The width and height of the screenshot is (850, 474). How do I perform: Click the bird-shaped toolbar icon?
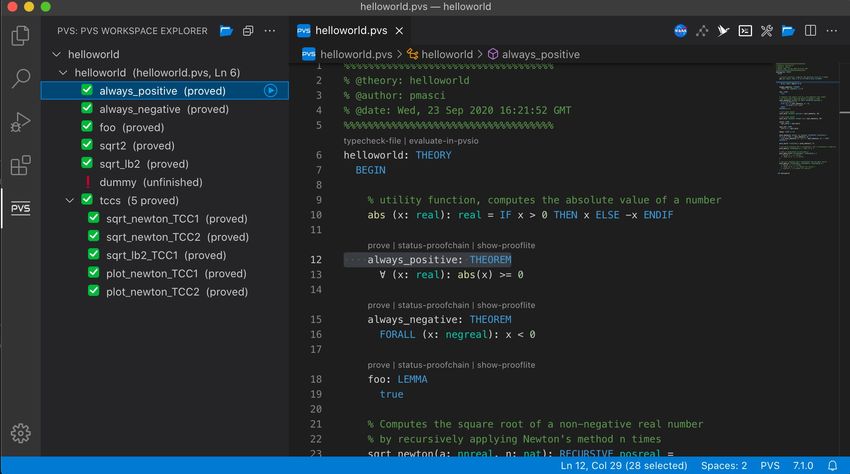723,31
